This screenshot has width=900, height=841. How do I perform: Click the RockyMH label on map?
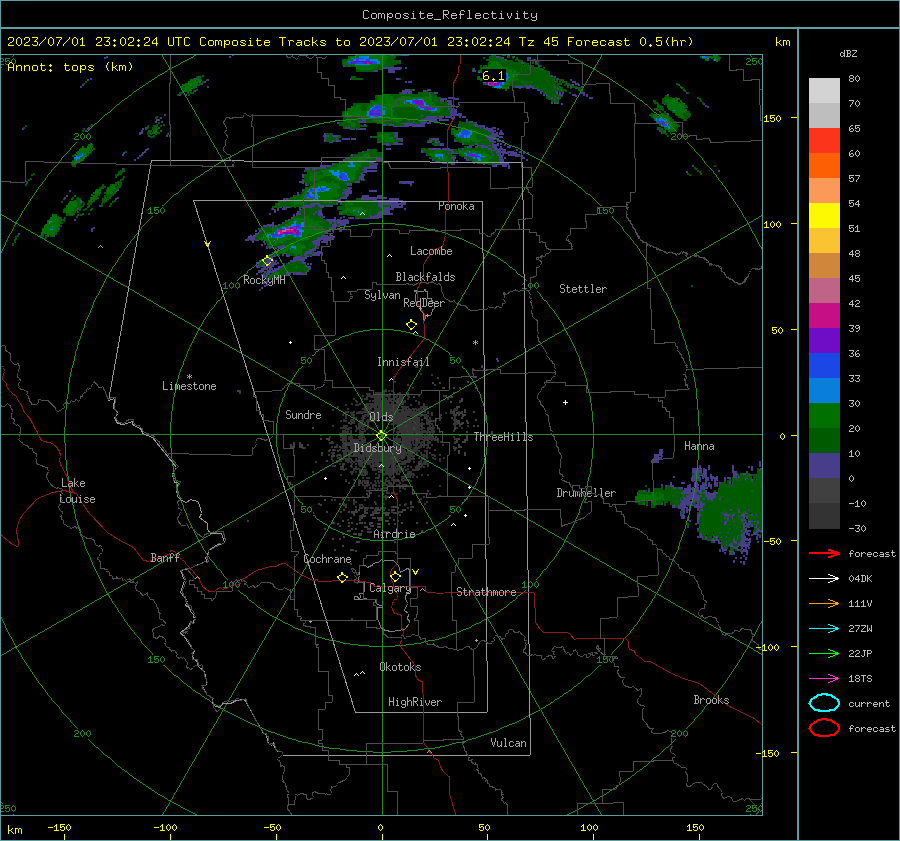coord(264,280)
